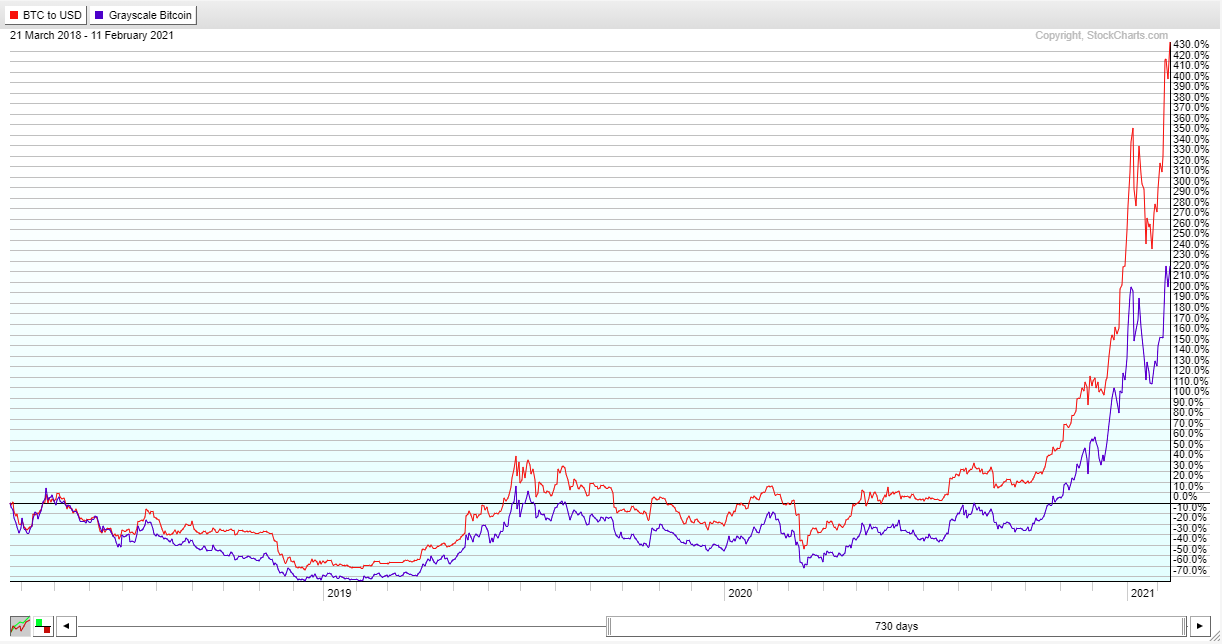Click the slider's left edge handle

(x=608, y=627)
